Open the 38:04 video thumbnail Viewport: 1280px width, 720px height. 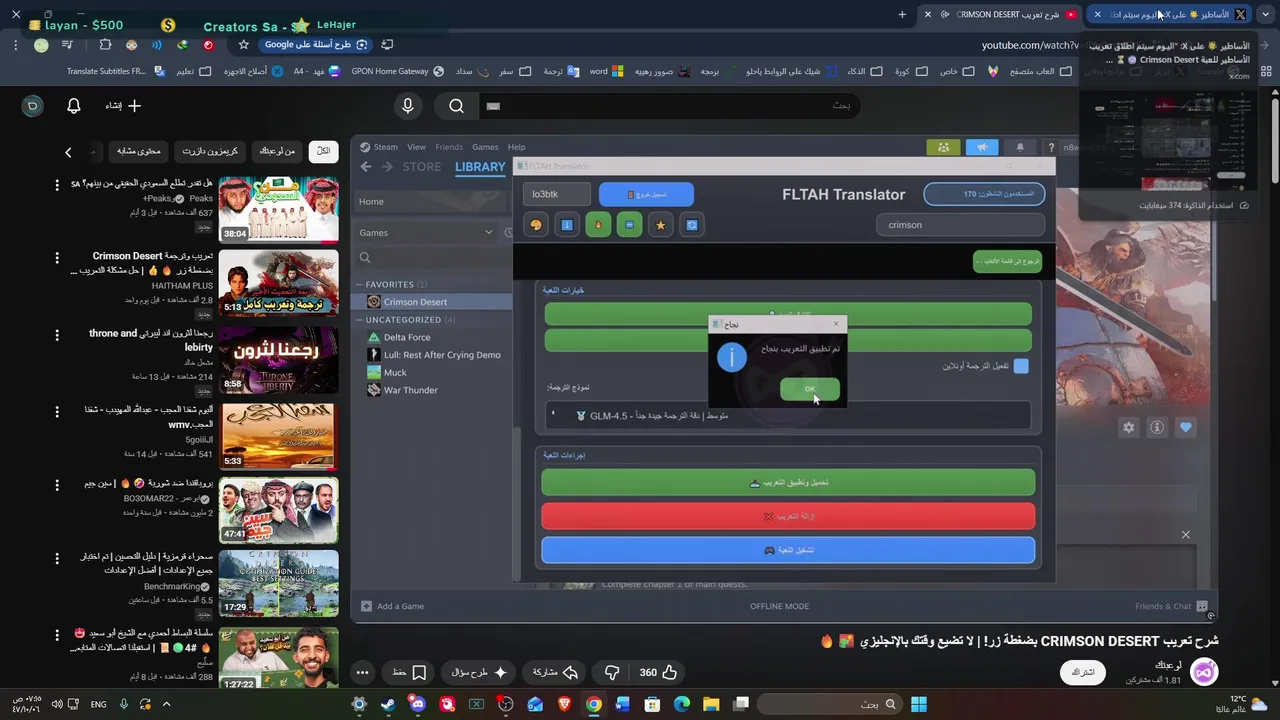click(x=279, y=209)
